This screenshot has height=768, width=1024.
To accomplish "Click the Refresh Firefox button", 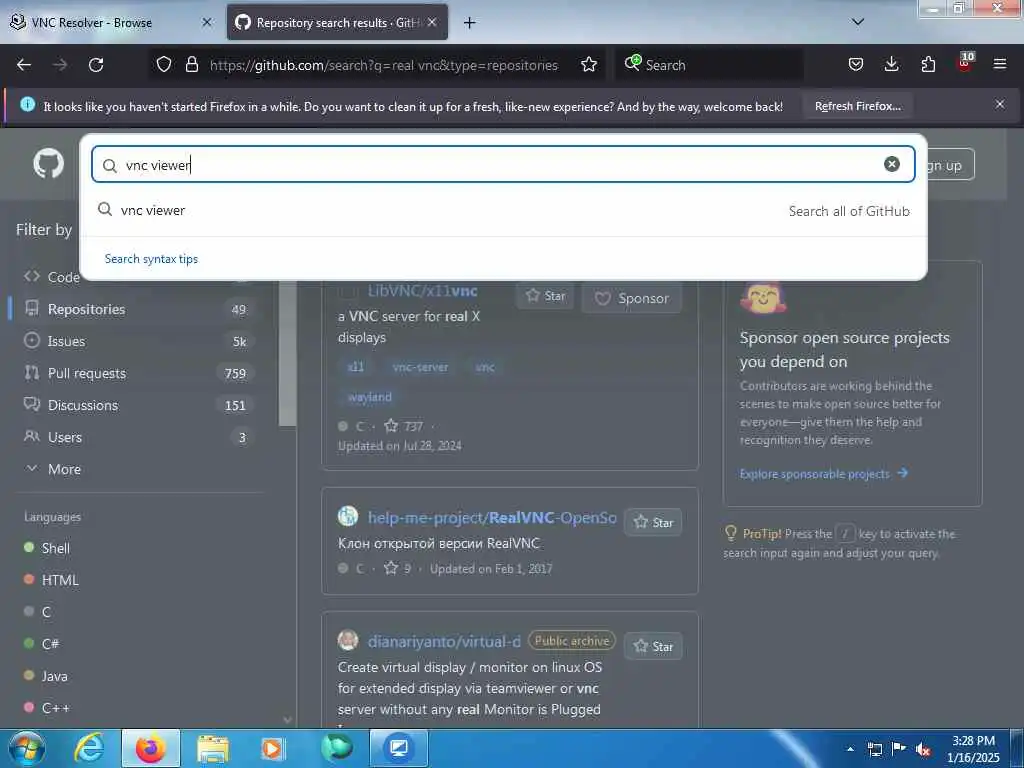I will pos(857,106).
